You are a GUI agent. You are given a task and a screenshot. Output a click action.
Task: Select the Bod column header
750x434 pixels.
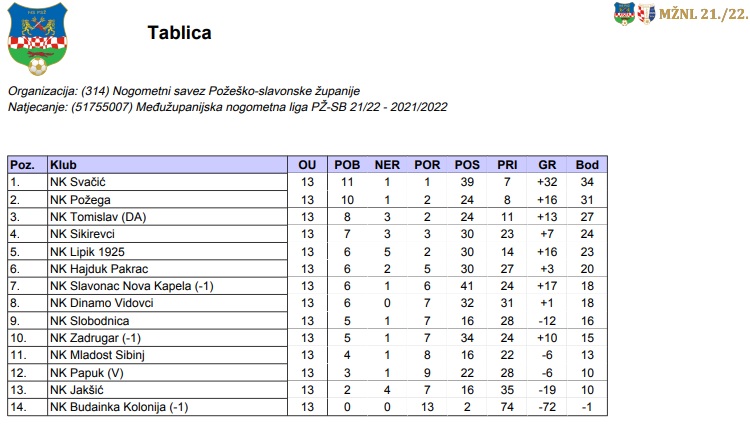tap(587, 165)
